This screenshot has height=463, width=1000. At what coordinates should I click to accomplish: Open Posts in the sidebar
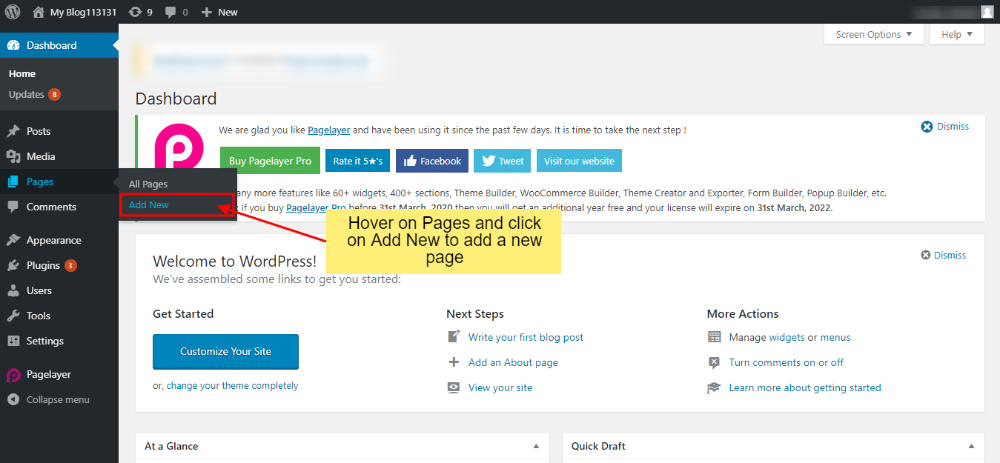point(38,131)
